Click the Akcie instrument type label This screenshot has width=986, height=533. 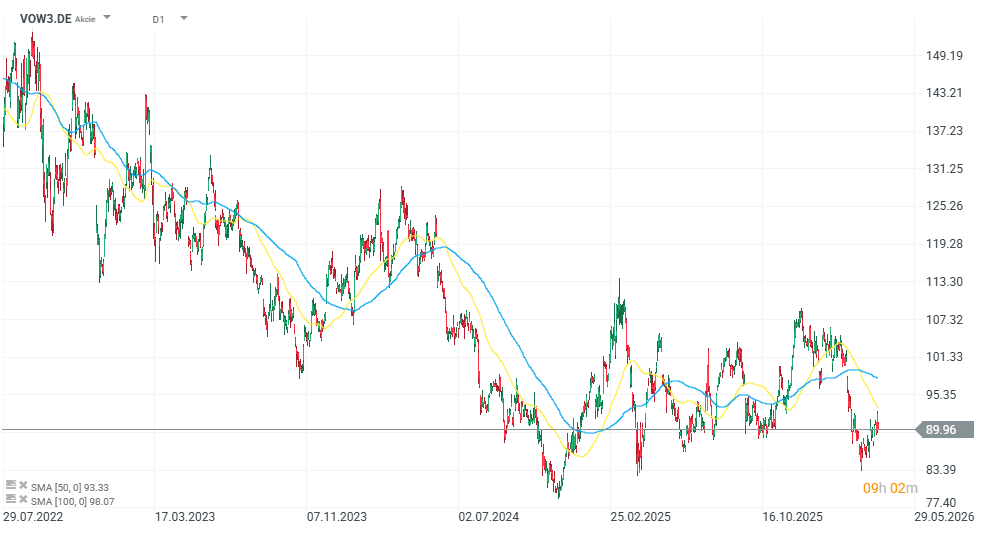[x=85, y=19]
